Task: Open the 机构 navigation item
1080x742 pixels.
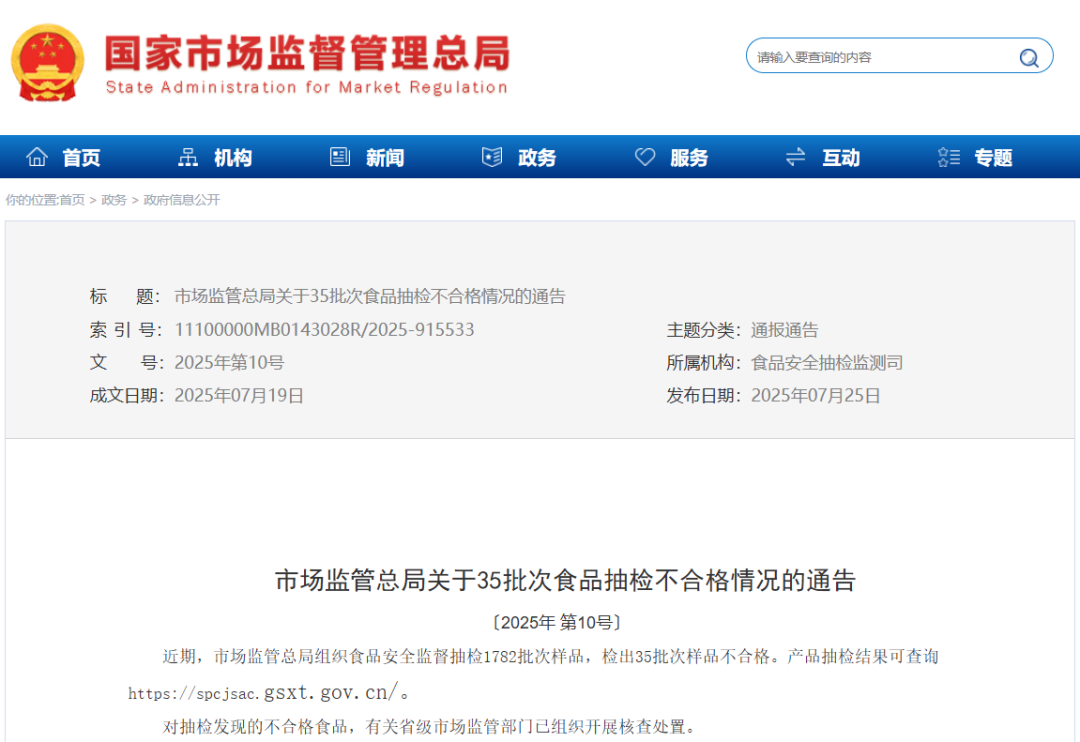Action: point(233,158)
